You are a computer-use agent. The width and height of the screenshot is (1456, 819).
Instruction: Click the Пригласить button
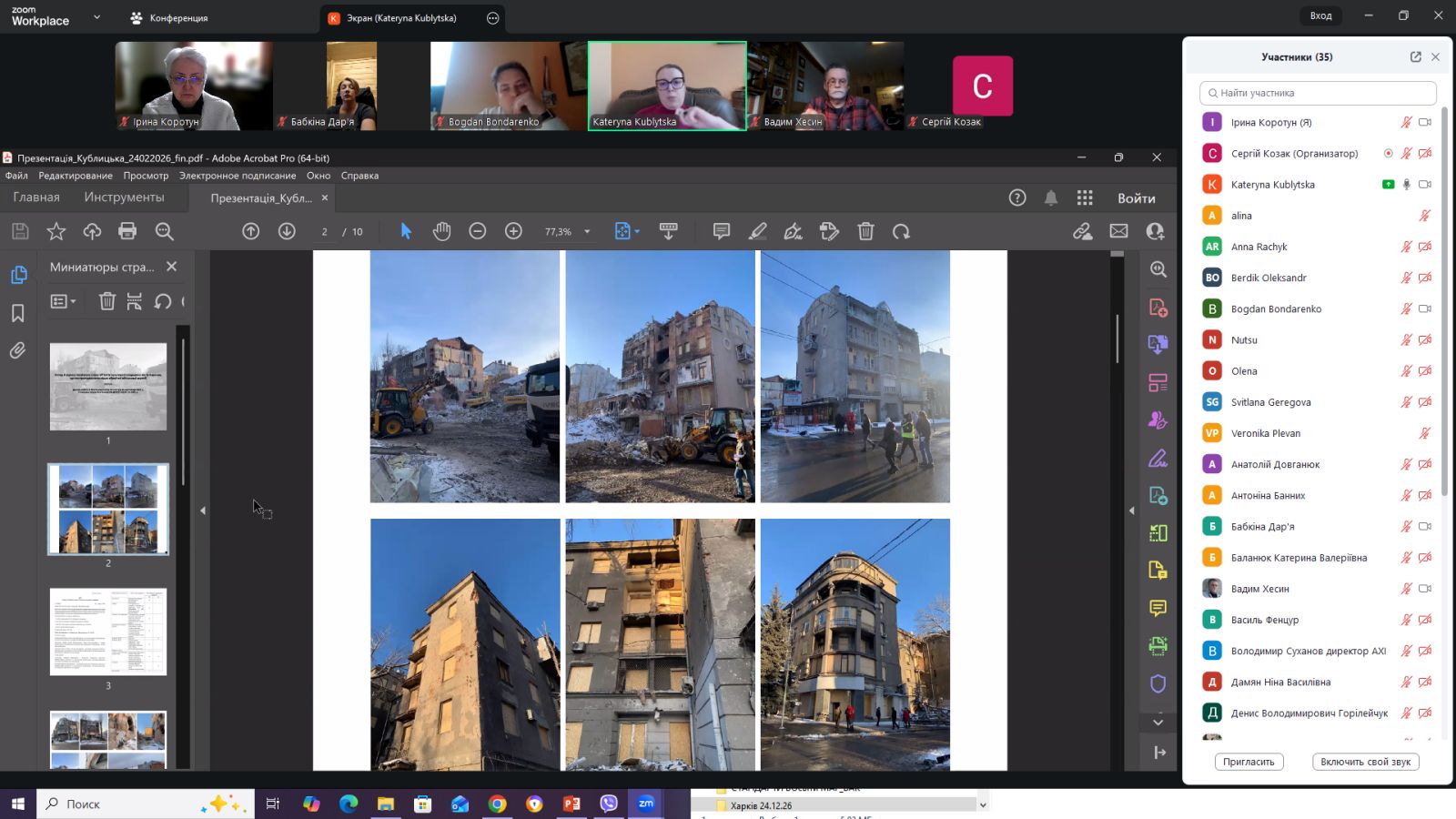coord(1249,762)
